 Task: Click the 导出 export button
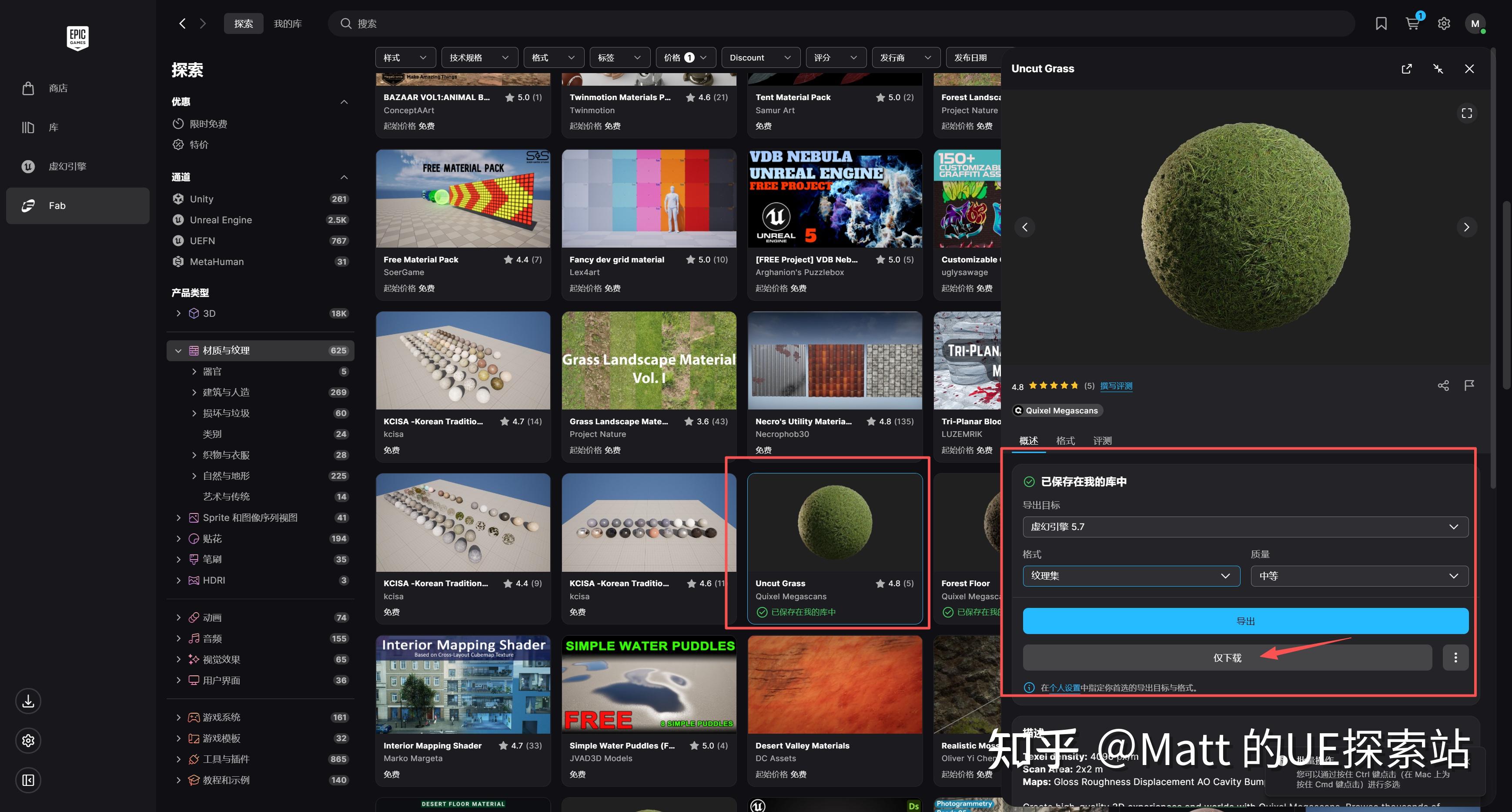1245,621
